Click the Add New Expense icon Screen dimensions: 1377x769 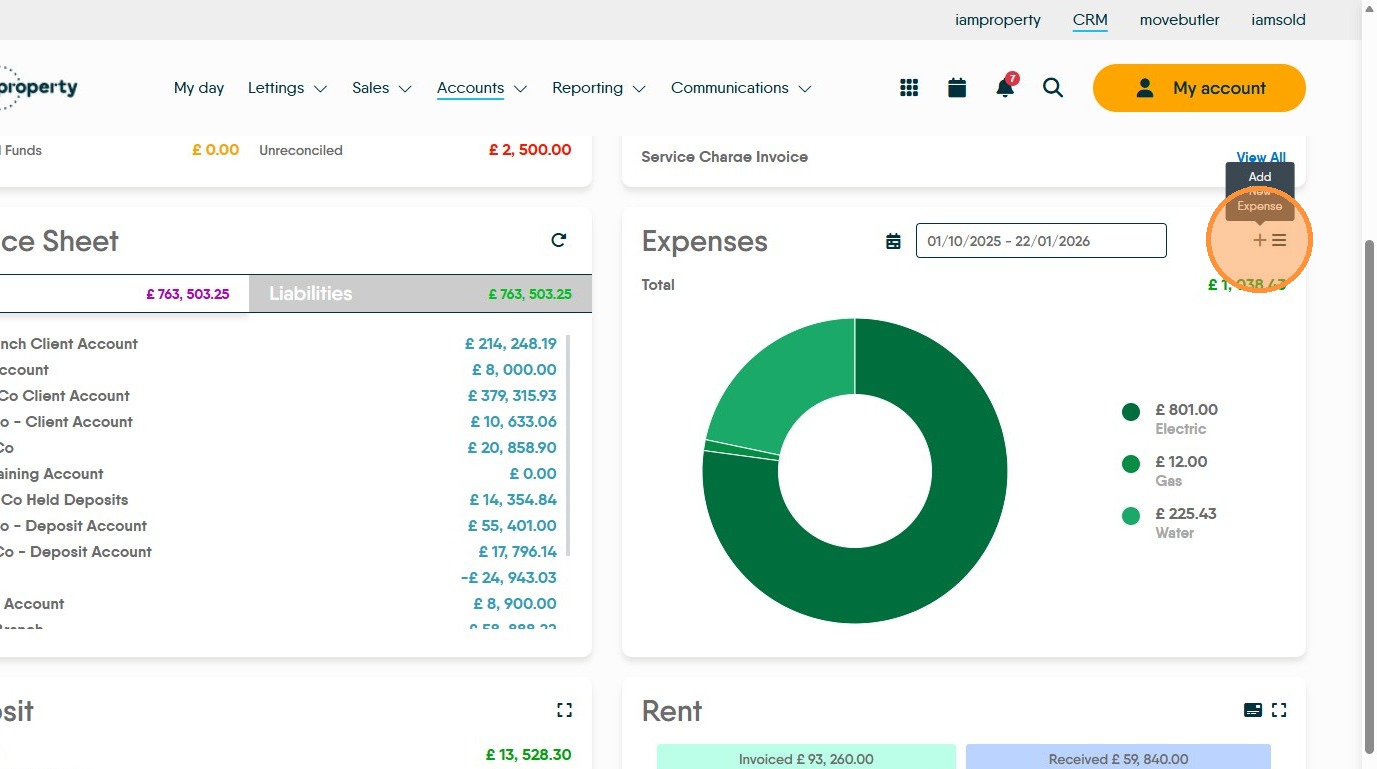click(1260, 240)
